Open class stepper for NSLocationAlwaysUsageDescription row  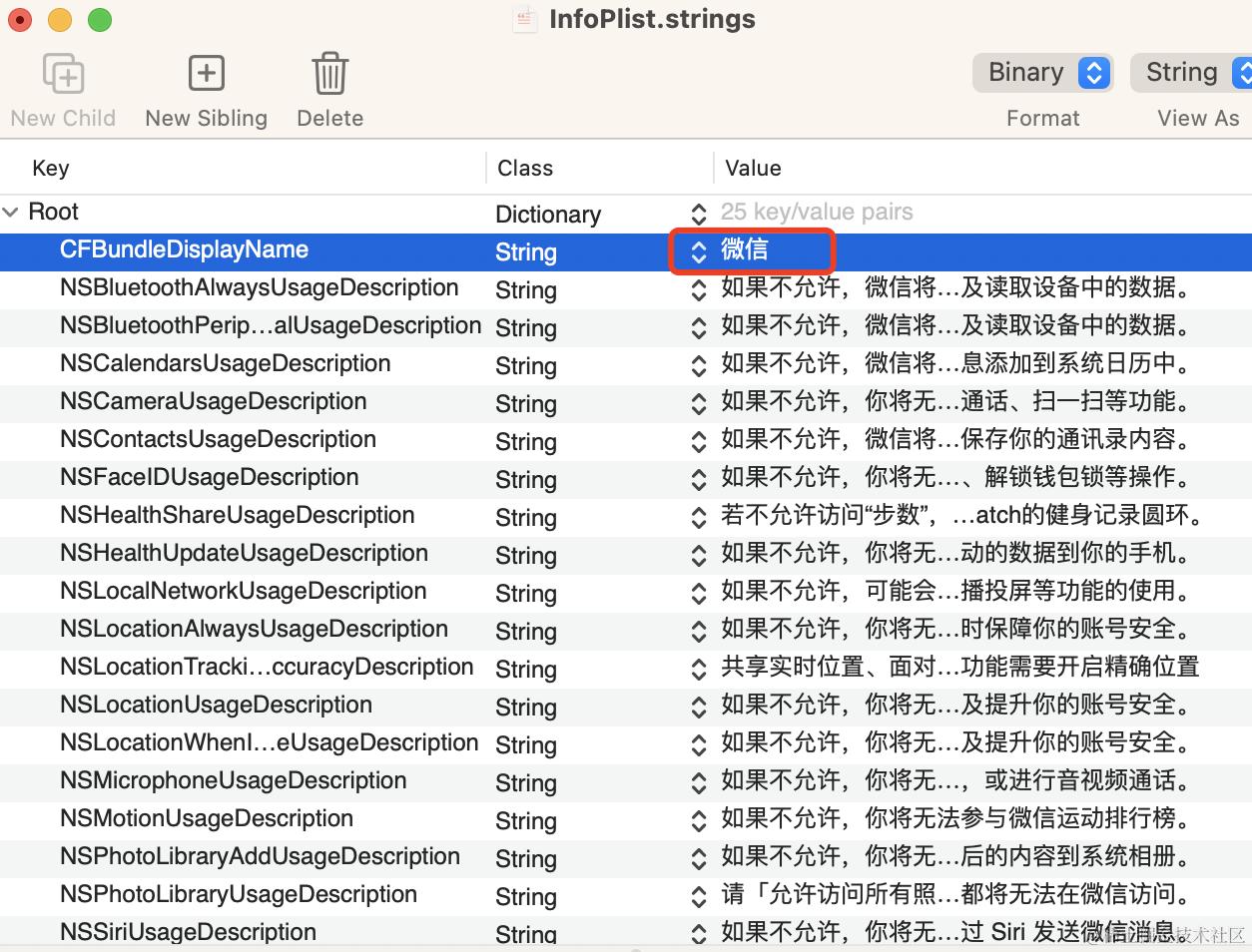699,631
